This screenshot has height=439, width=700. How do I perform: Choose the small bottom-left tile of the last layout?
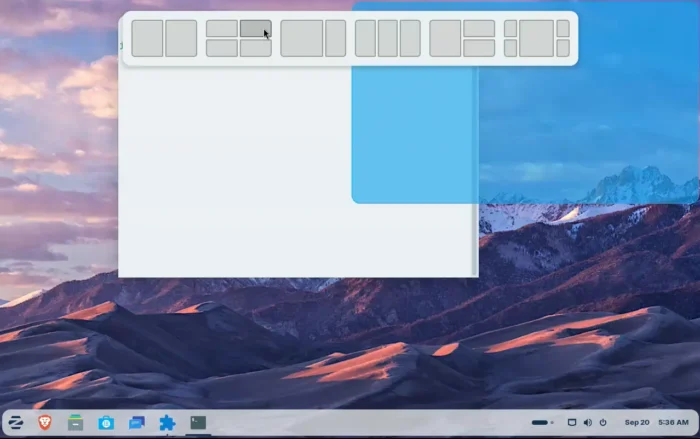point(510,48)
